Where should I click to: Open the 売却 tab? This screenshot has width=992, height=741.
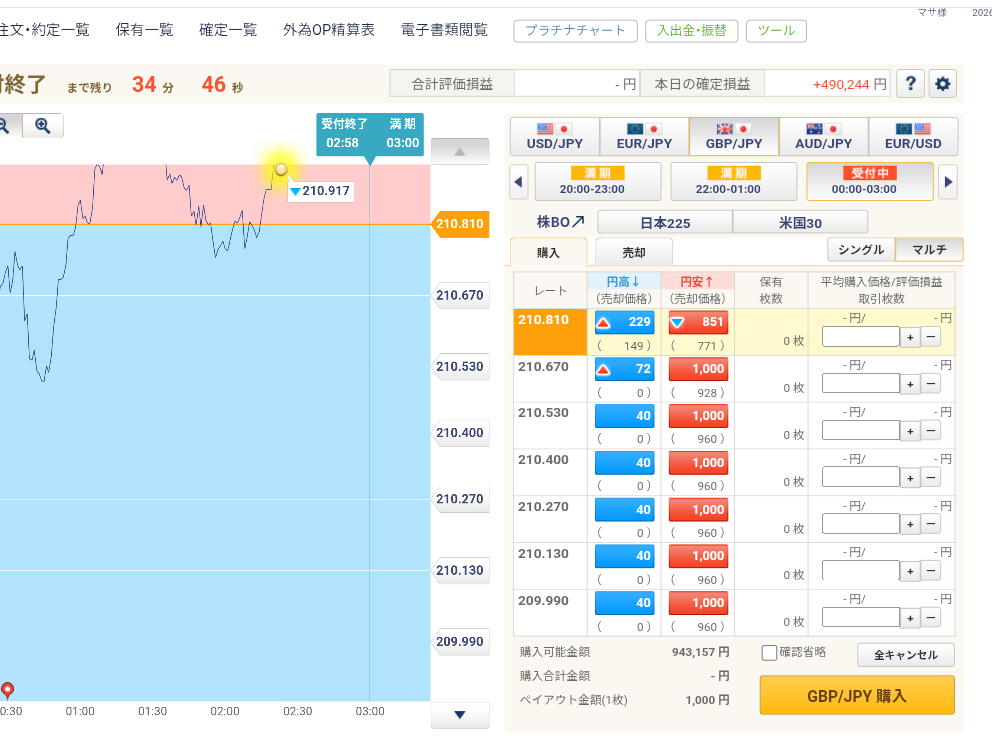point(634,253)
